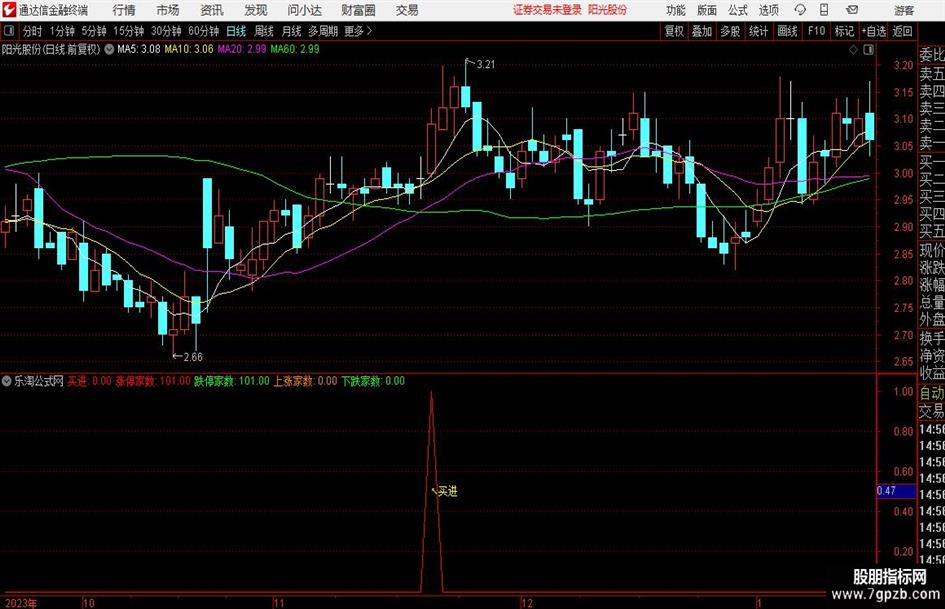Open the 发现 menu

256,10
